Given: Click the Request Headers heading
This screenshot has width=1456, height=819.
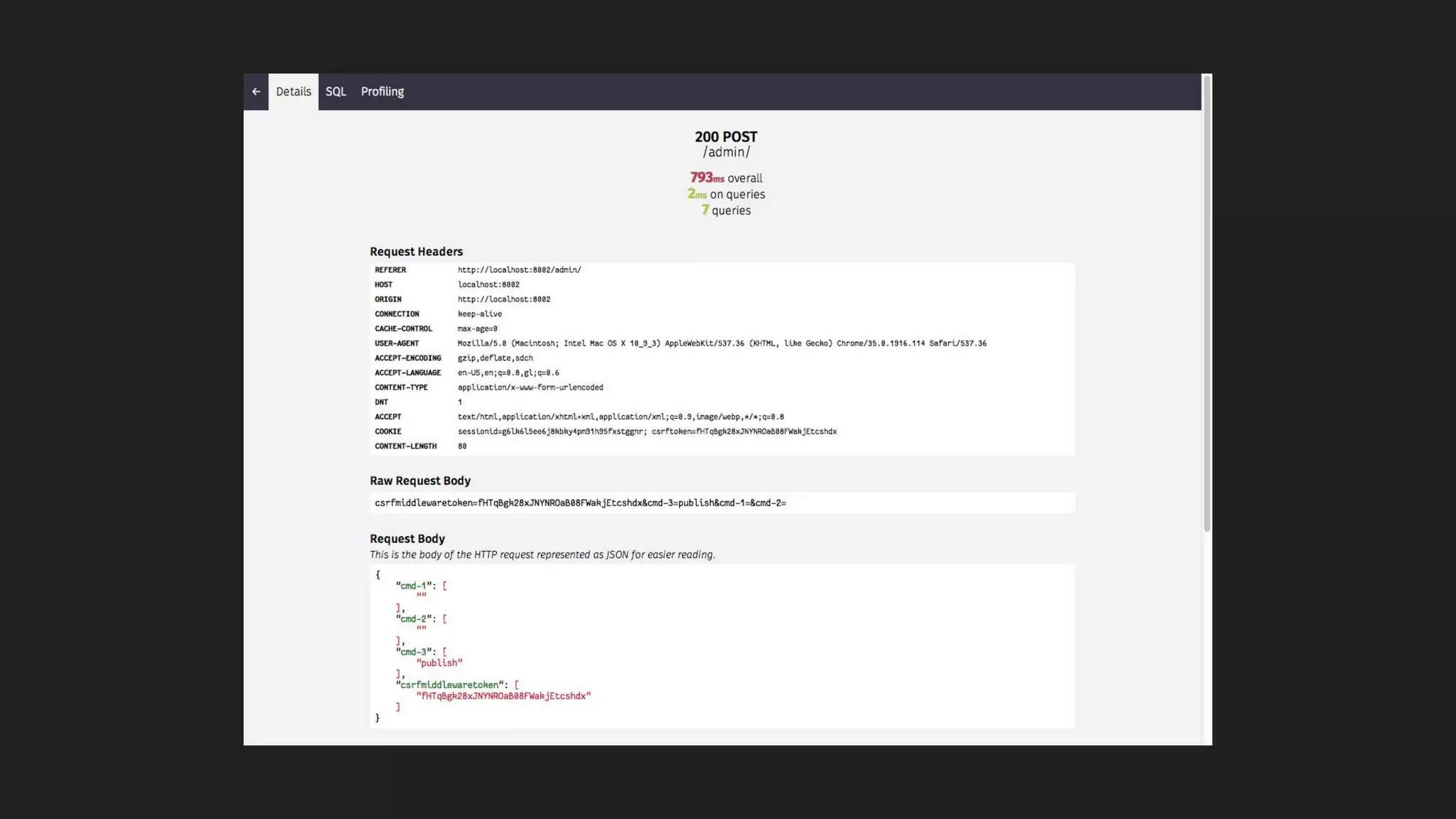Looking at the screenshot, I should tap(416, 252).
